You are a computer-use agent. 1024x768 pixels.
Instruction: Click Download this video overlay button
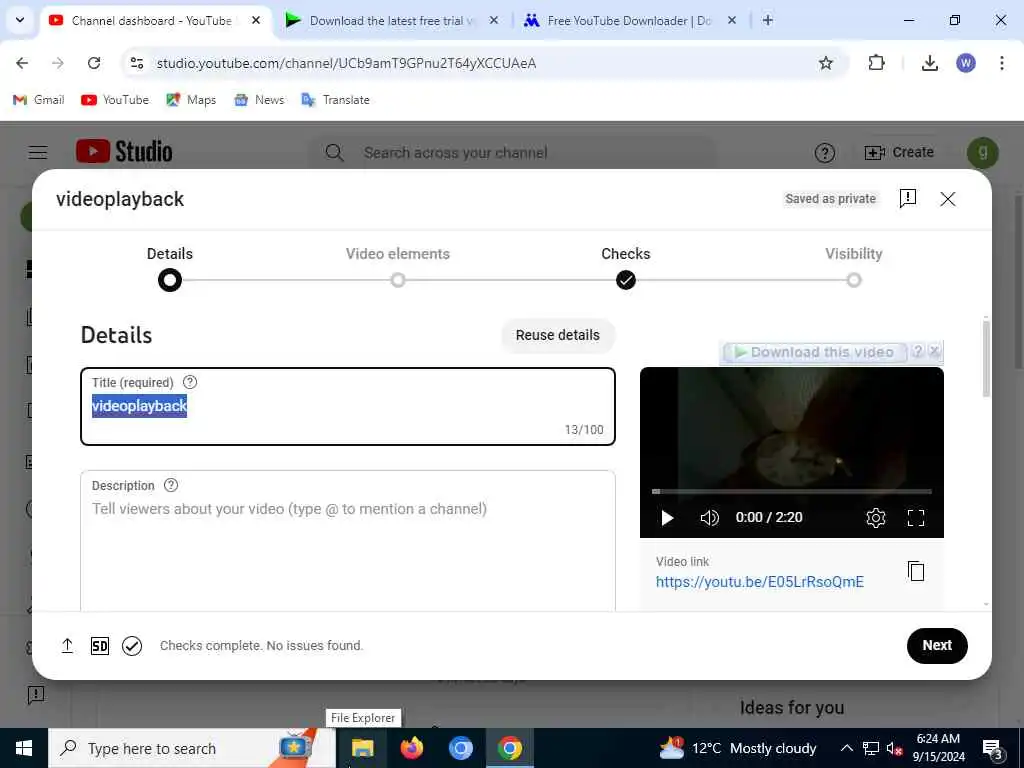[814, 353]
